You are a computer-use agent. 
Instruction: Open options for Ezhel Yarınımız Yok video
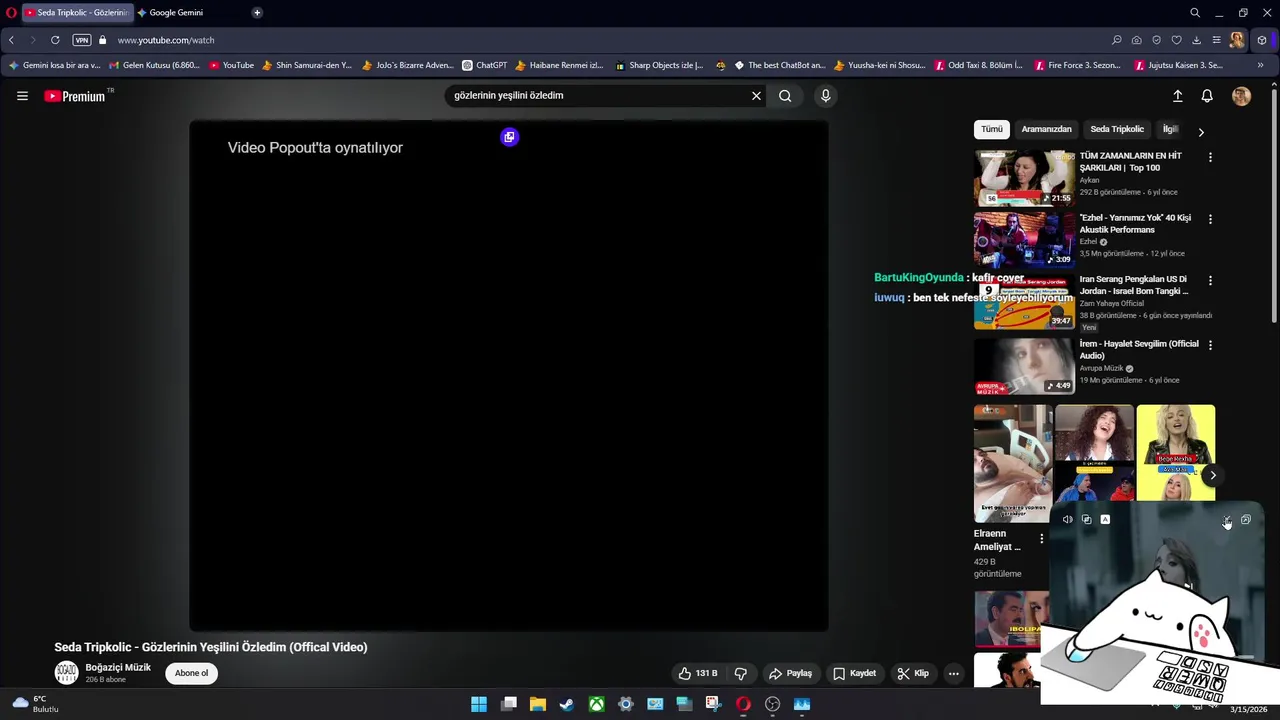pyautogui.click(x=1210, y=219)
